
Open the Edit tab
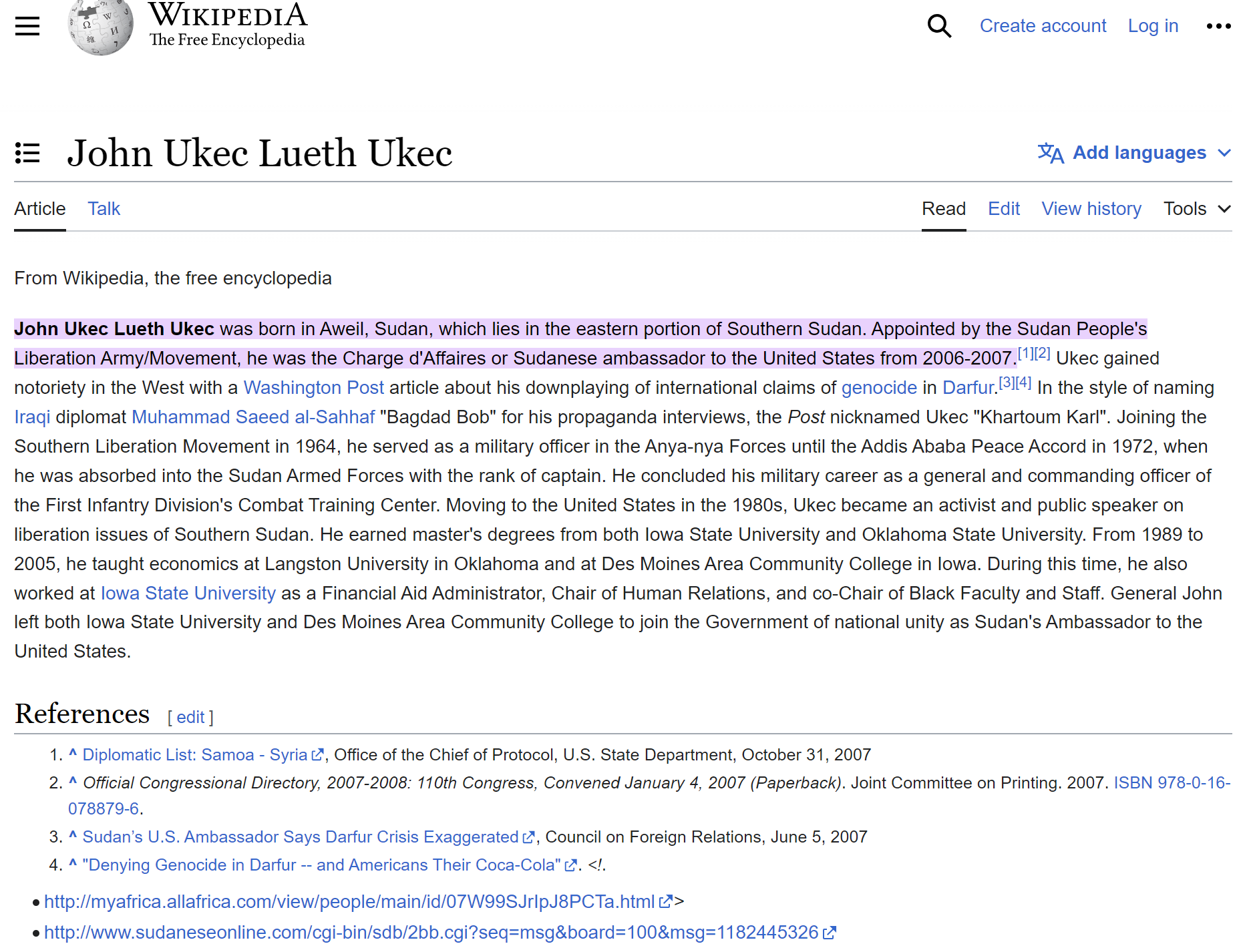1004,209
